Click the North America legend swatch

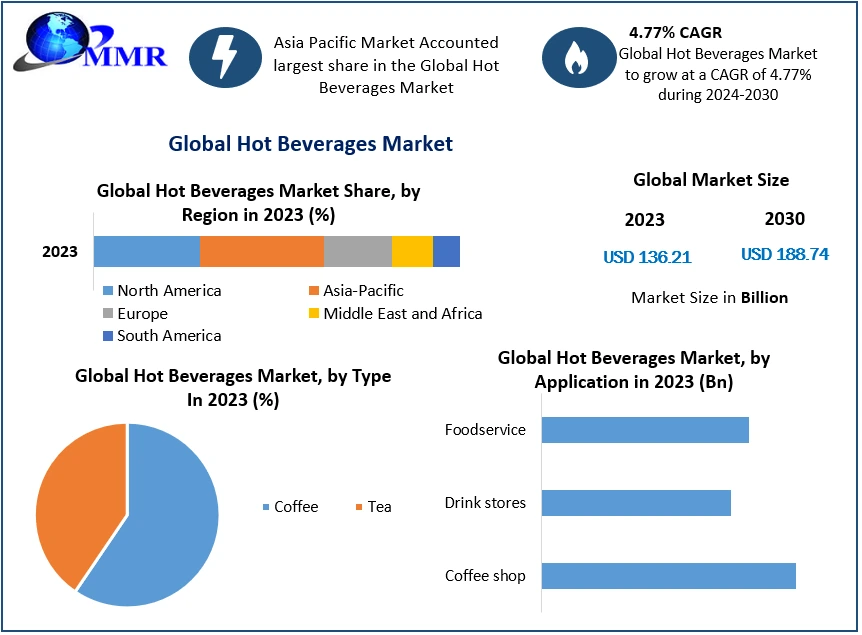108,291
